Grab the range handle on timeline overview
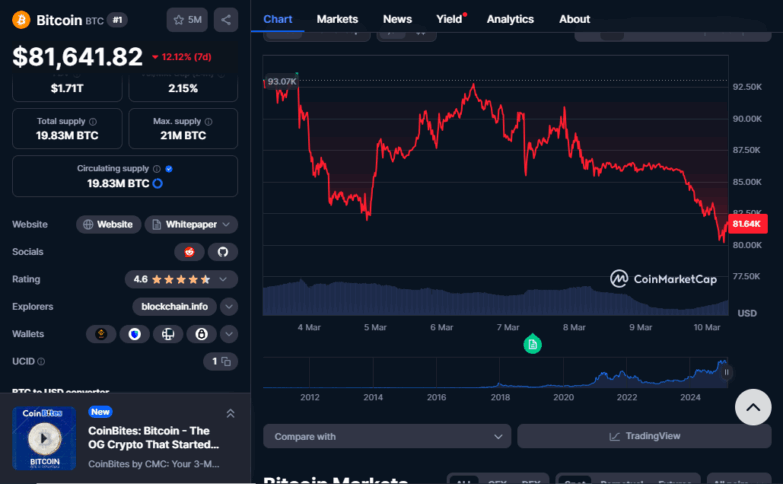The image size is (783, 484). pos(727,372)
